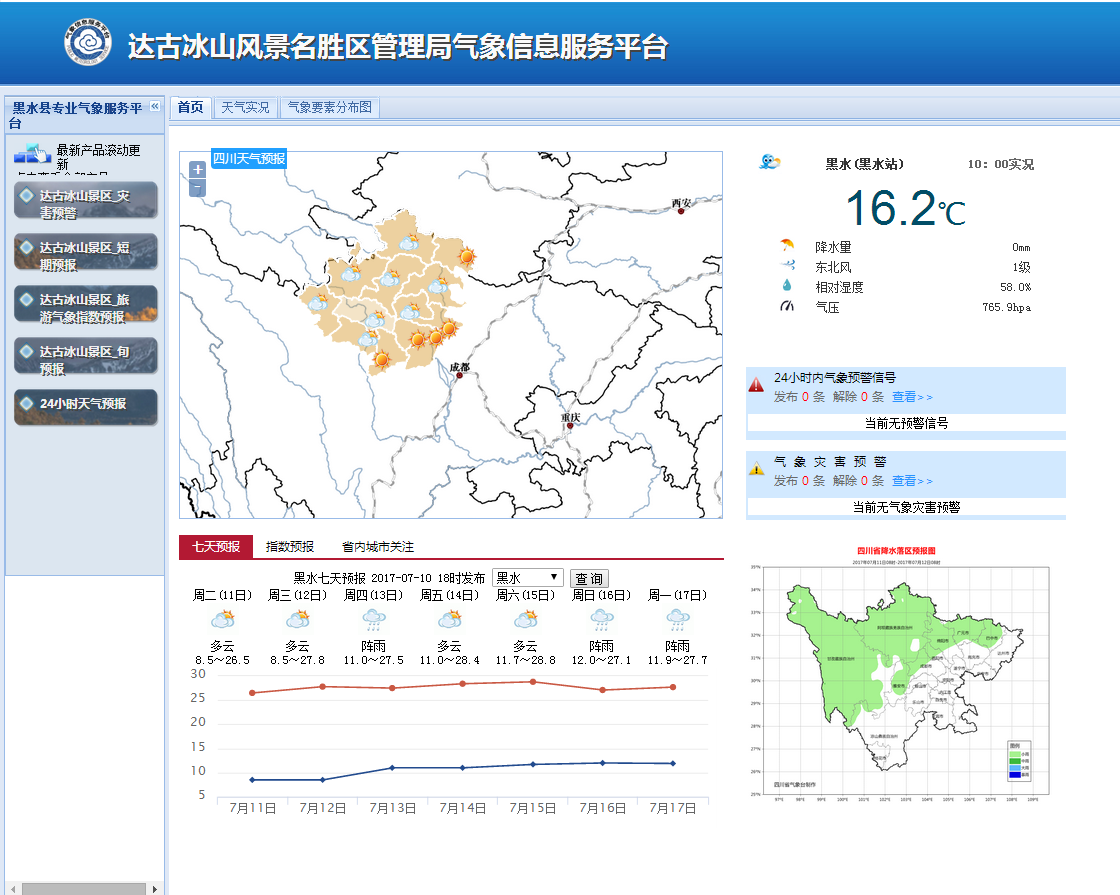Click the map zoom out minus button
The image size is (1120, 895).
(197, 187)
